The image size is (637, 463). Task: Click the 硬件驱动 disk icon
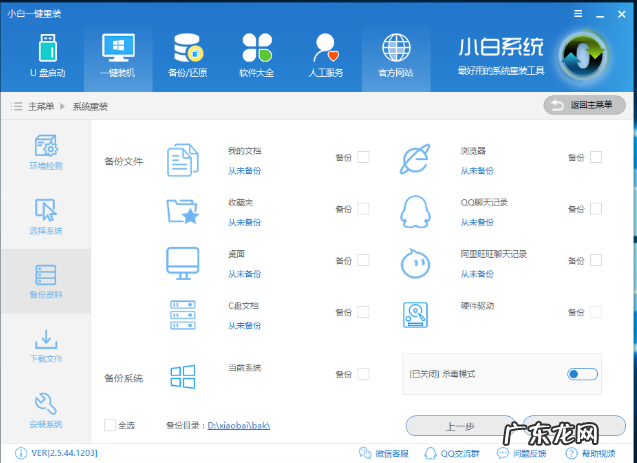[x=415, y=315]
